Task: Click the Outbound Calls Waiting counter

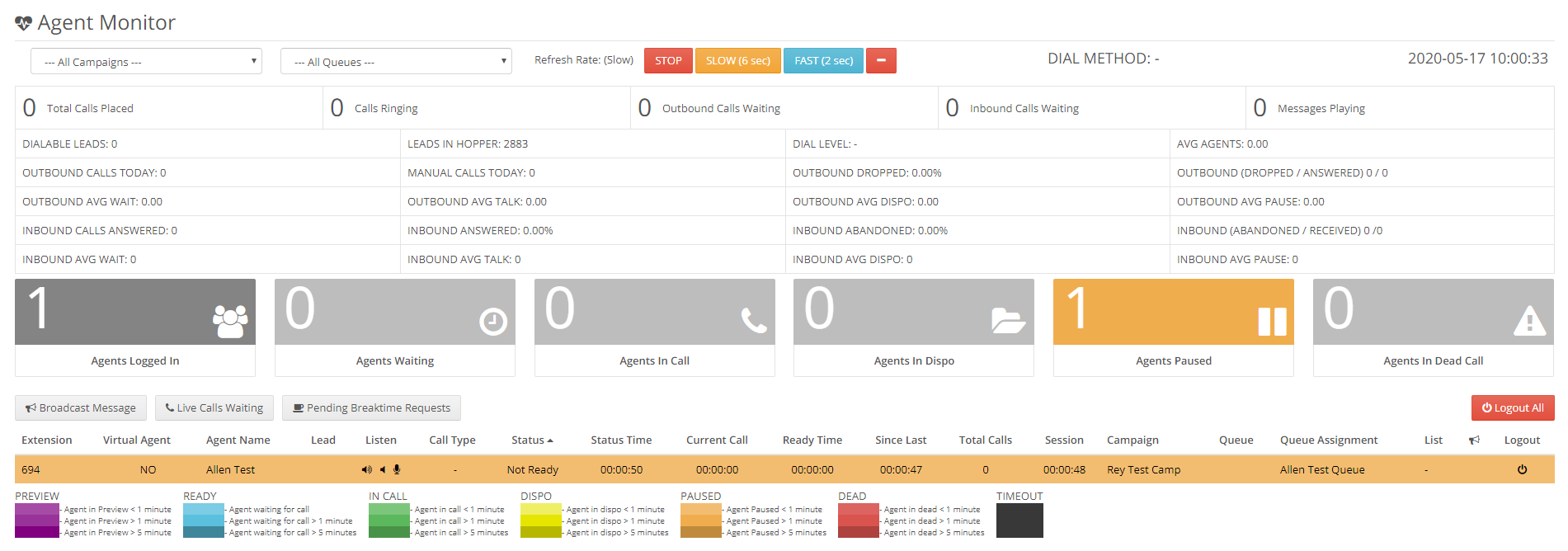Action: pos(784,108)
